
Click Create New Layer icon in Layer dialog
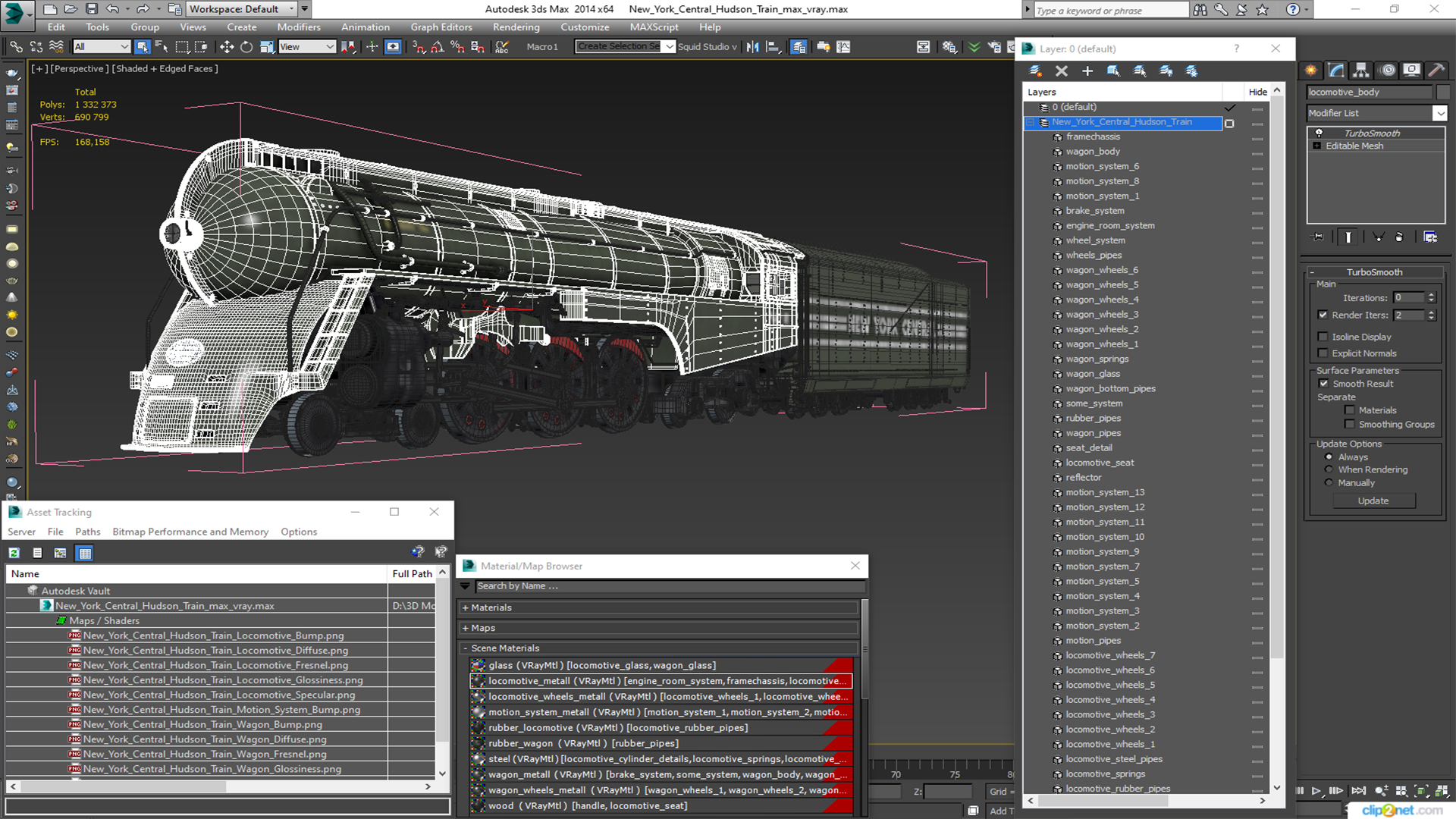[x=1035, y=71]
